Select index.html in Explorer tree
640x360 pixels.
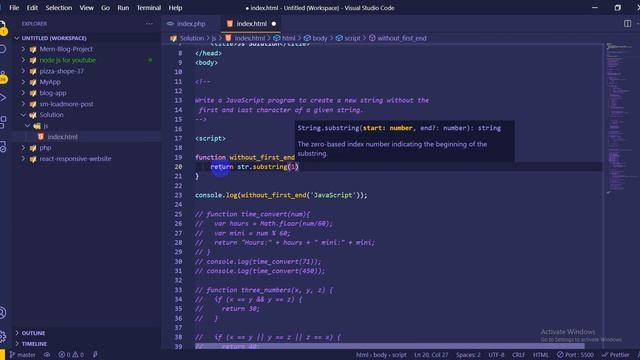click(62, 137)
